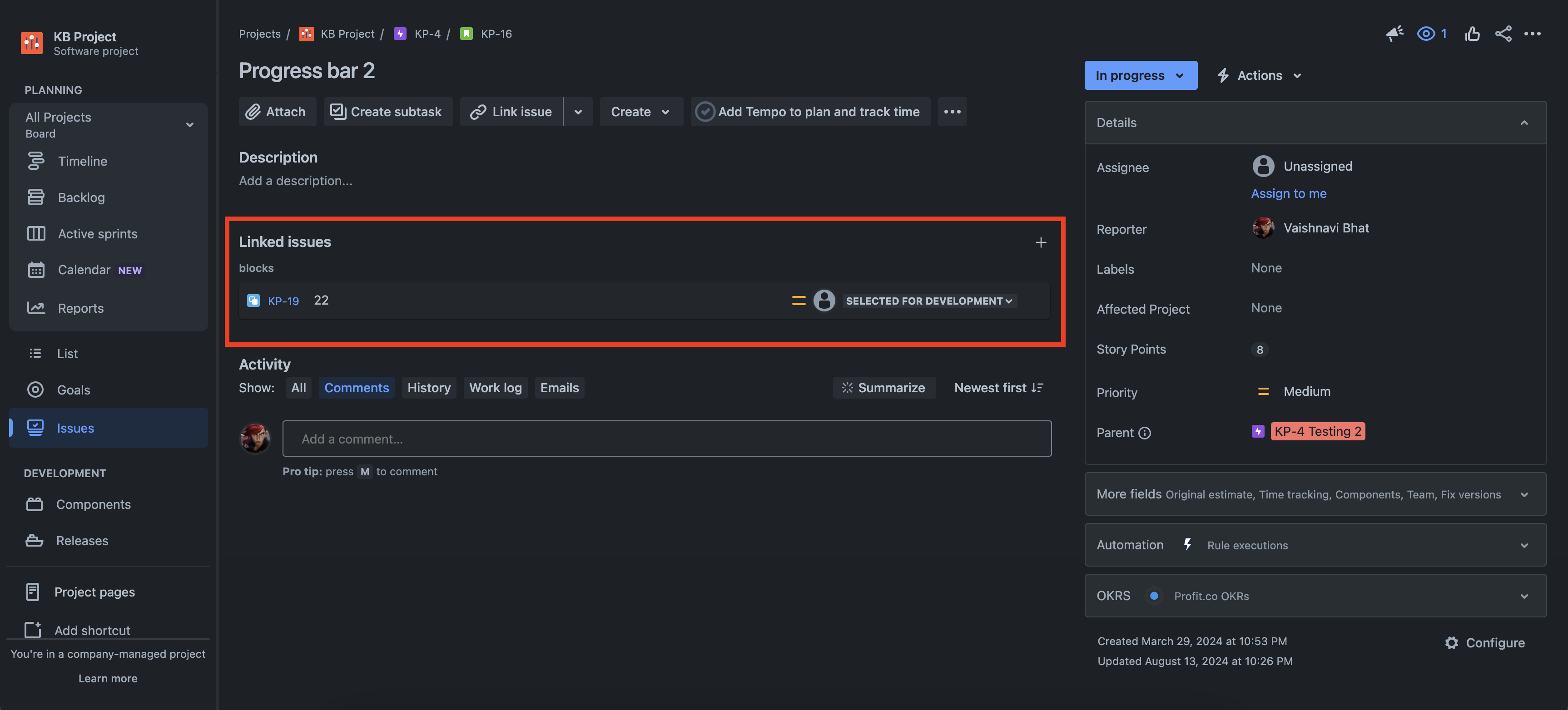Click the share icon in header

click(1503, 34)
